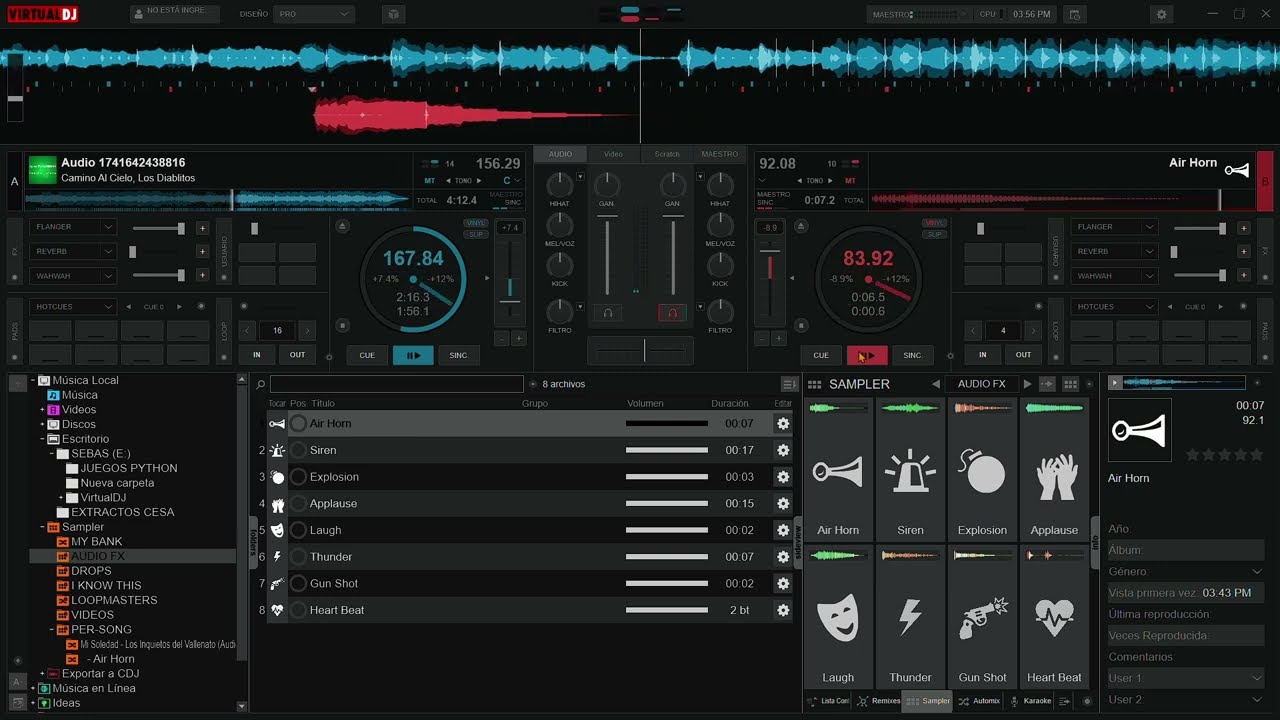Open edit gear for Air Horn row
Image resolution: width=1280 pixels, height=720 pixels.
783,424
